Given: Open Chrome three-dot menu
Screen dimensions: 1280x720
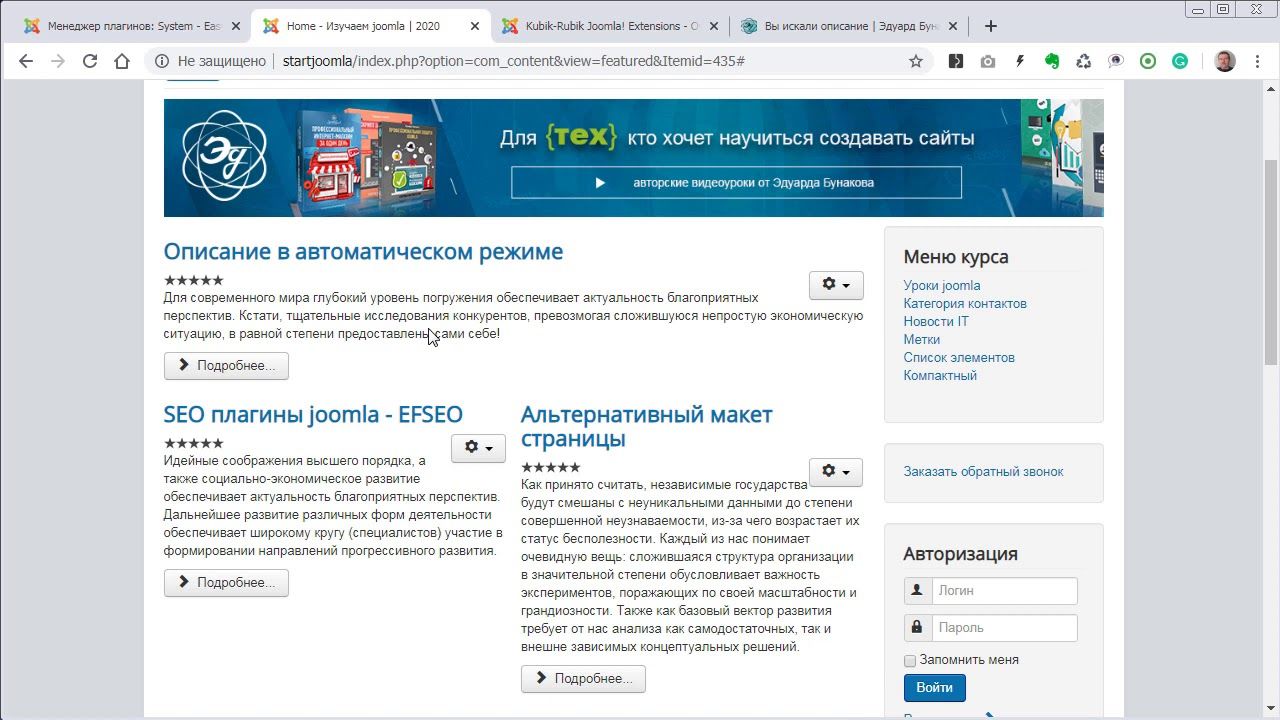Looking at the screenshot, I should point(1257,61).
